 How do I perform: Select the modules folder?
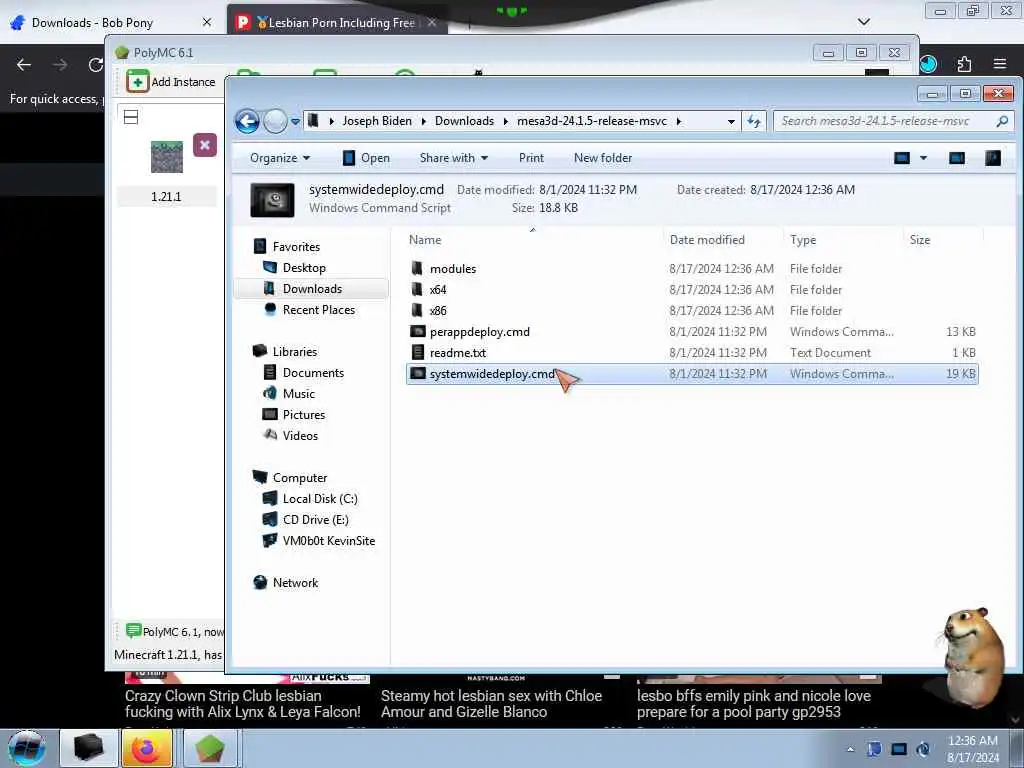[x=453, y=268]
